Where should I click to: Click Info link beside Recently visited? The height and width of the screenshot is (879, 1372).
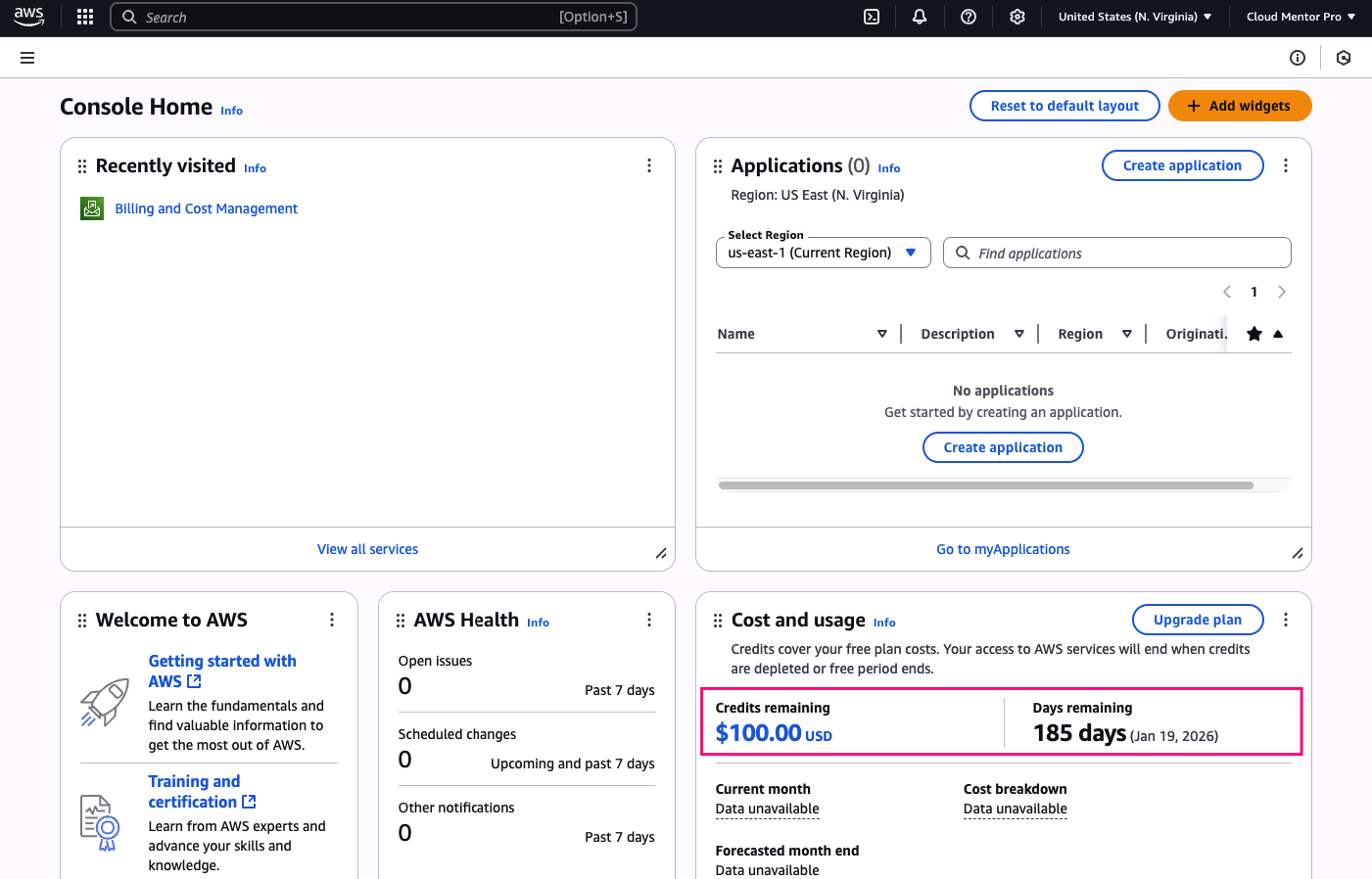[255, 168]
